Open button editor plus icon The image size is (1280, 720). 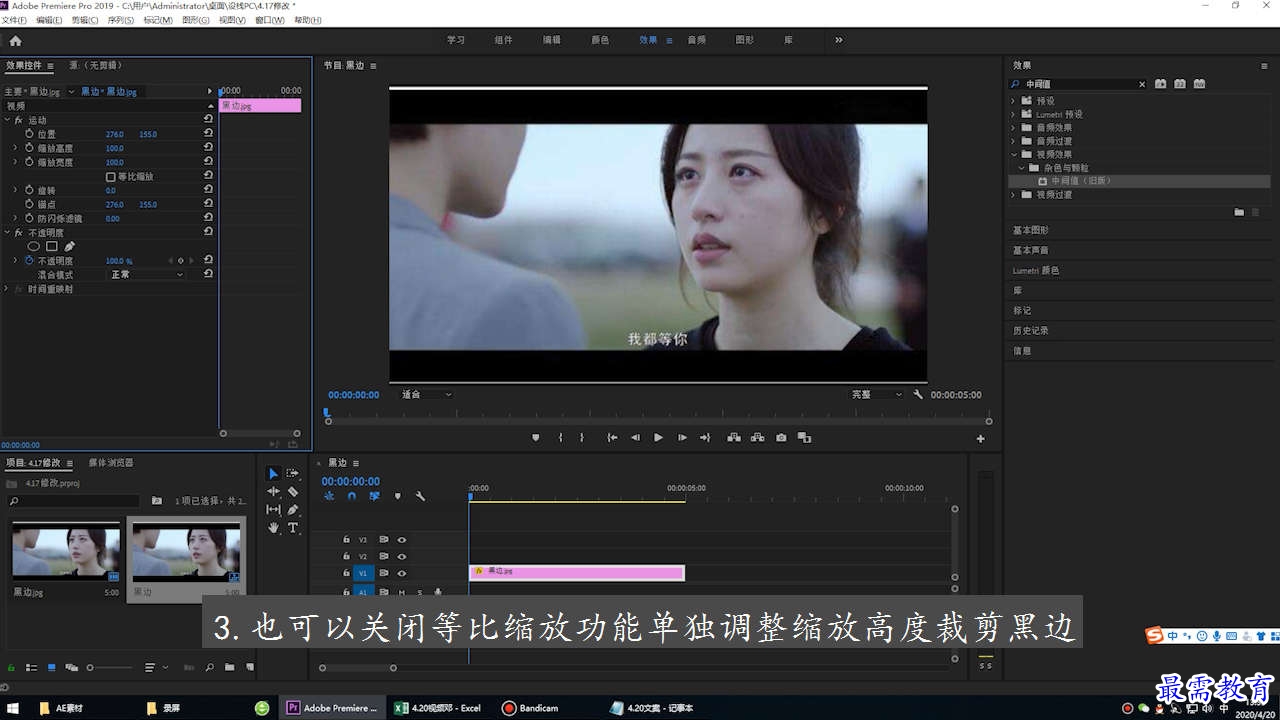pos(980,439)
